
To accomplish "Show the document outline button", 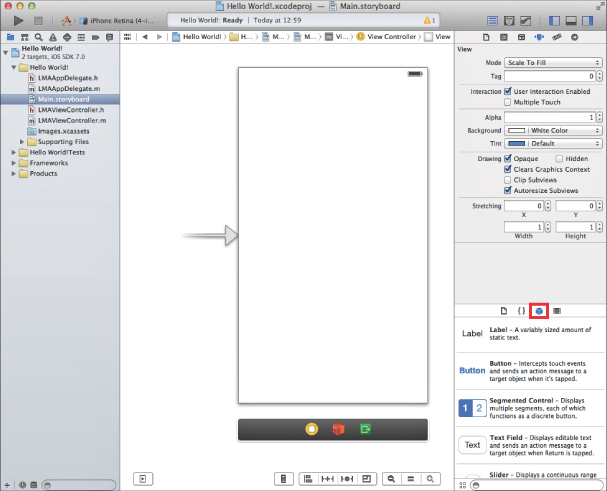I will 143,479.
